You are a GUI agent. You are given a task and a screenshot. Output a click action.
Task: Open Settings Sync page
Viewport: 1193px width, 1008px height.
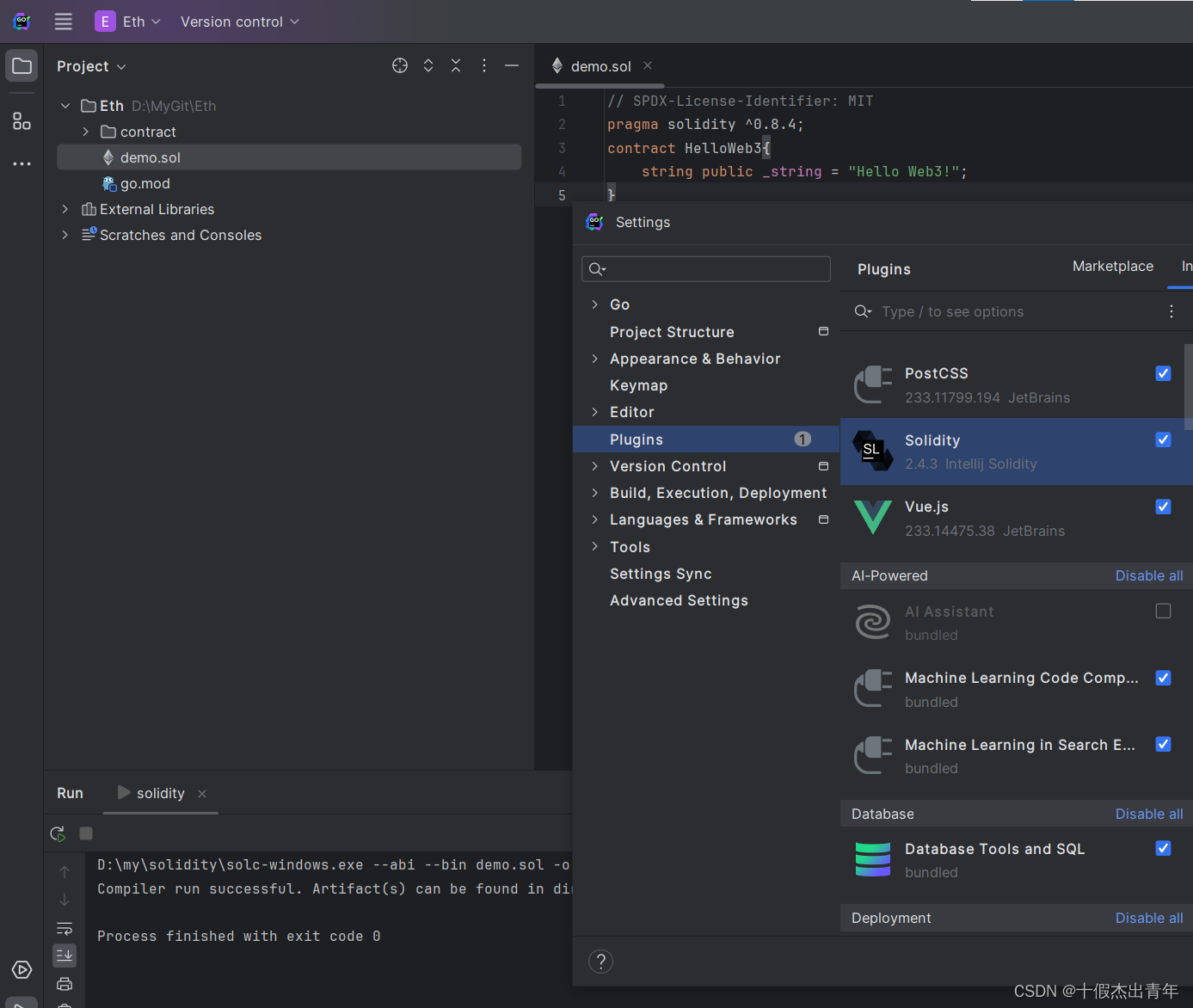(x=661, y=574)
